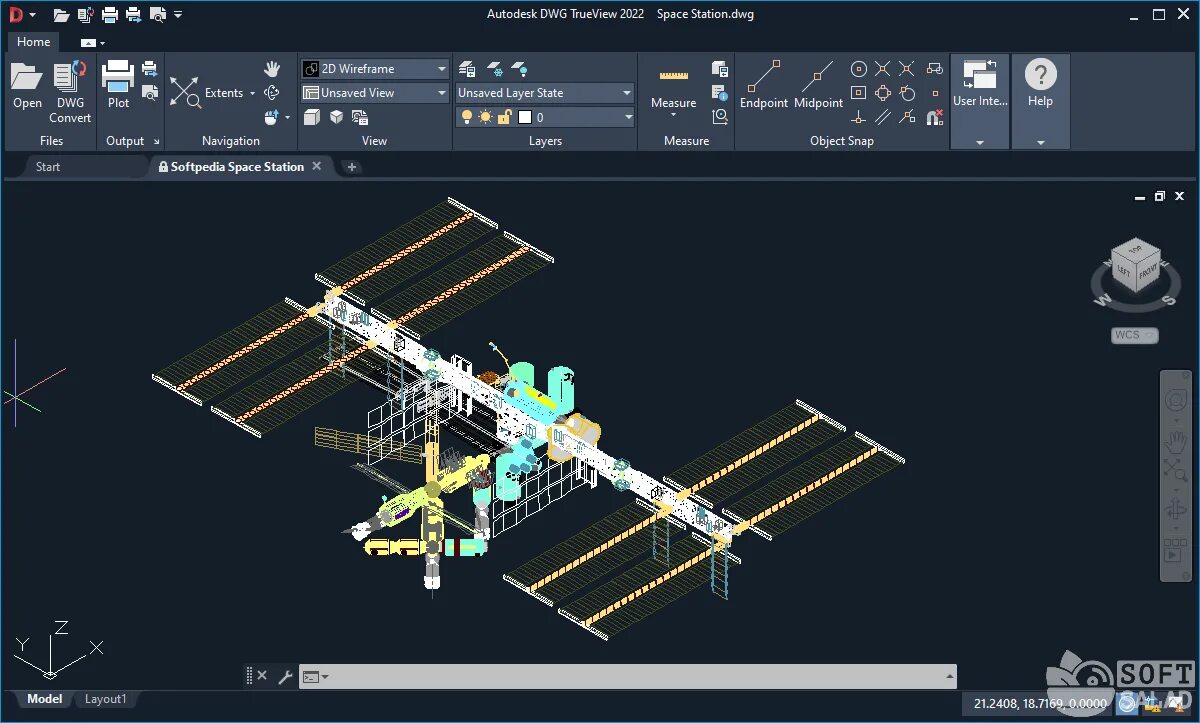
Task: Click the white color swatch of layer 0
Action: coord(524,117)
